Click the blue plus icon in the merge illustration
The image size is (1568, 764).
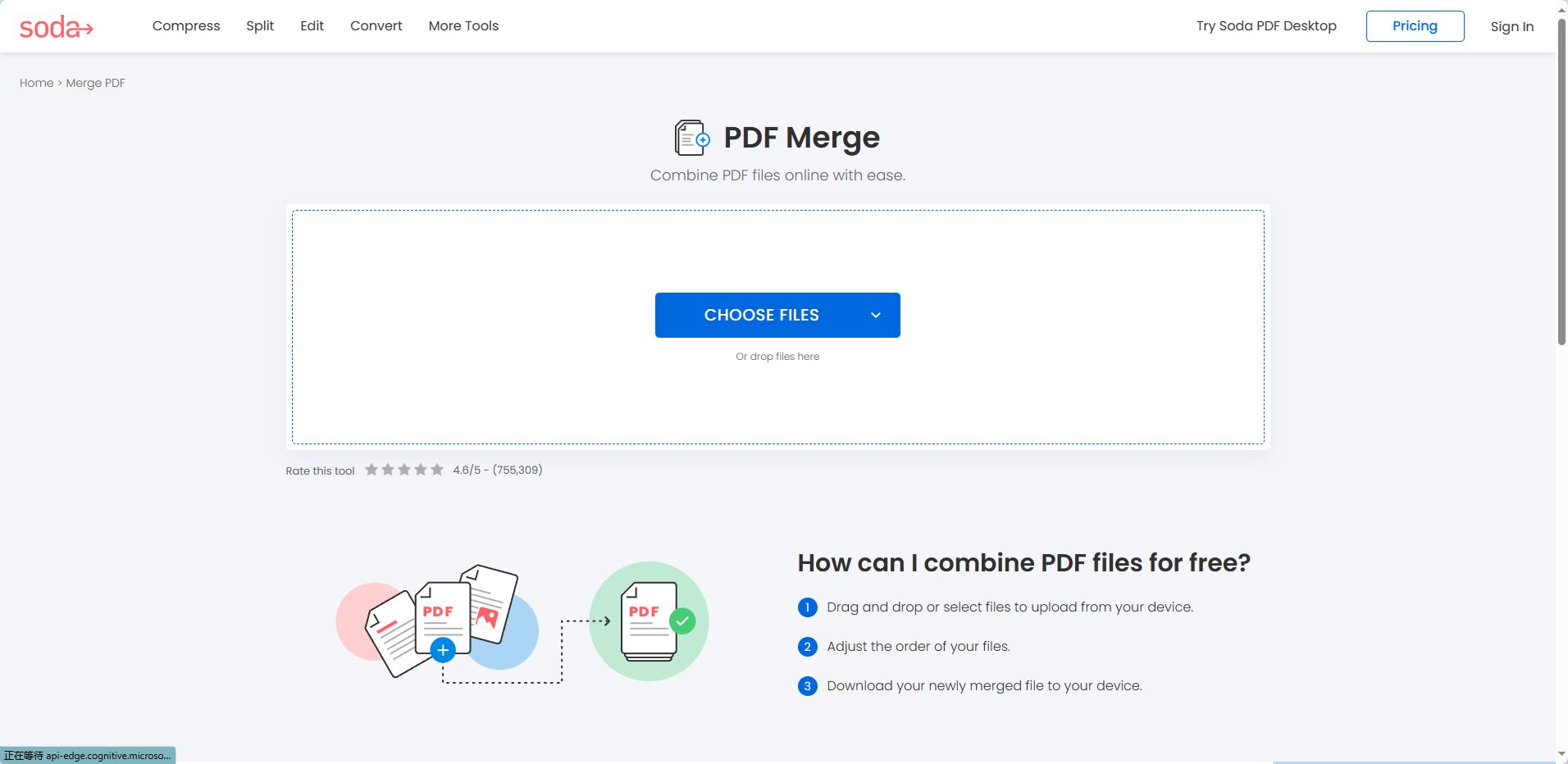click(443, 650)
